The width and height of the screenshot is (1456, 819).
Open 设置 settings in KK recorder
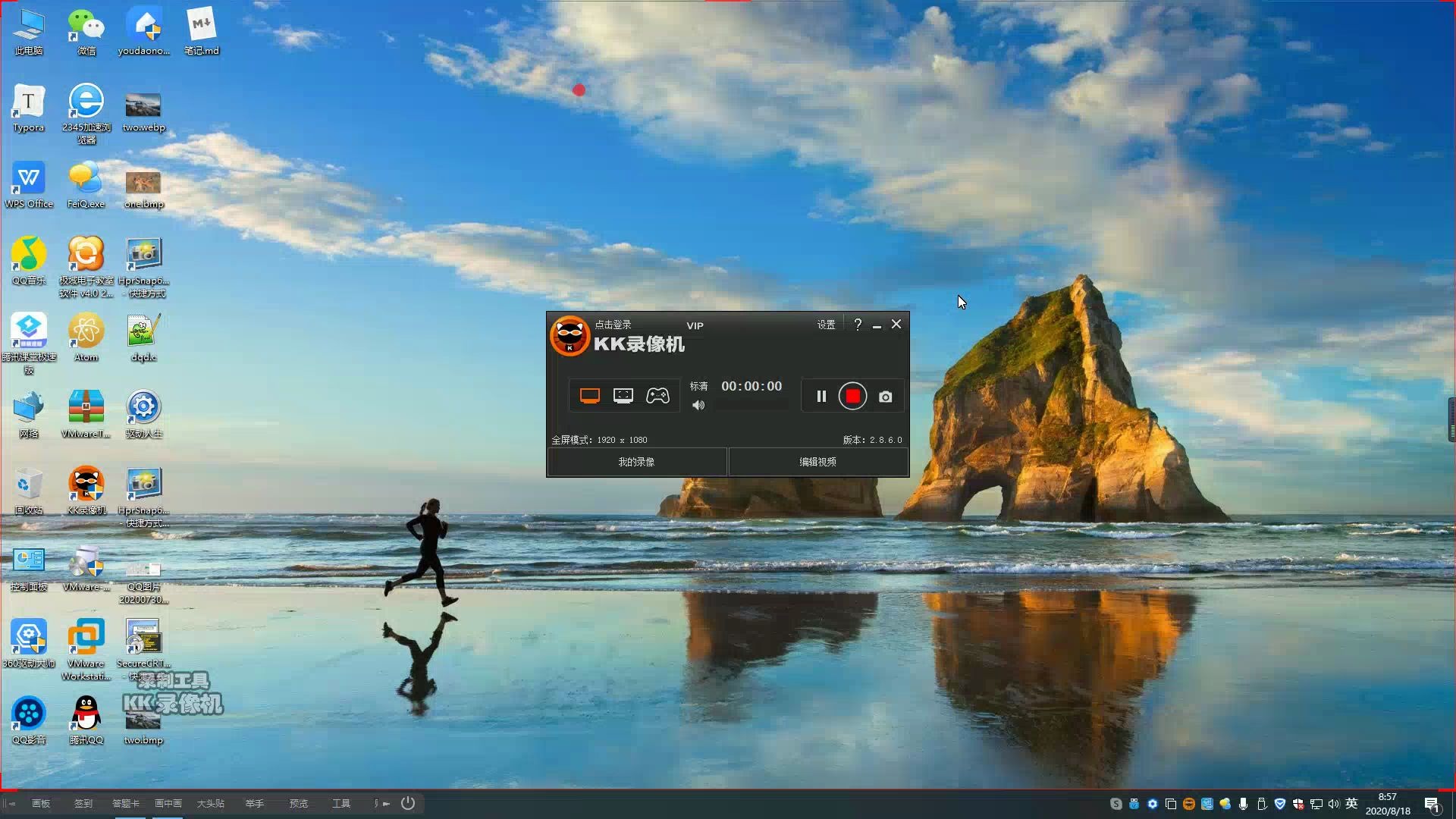click(826, 325)
